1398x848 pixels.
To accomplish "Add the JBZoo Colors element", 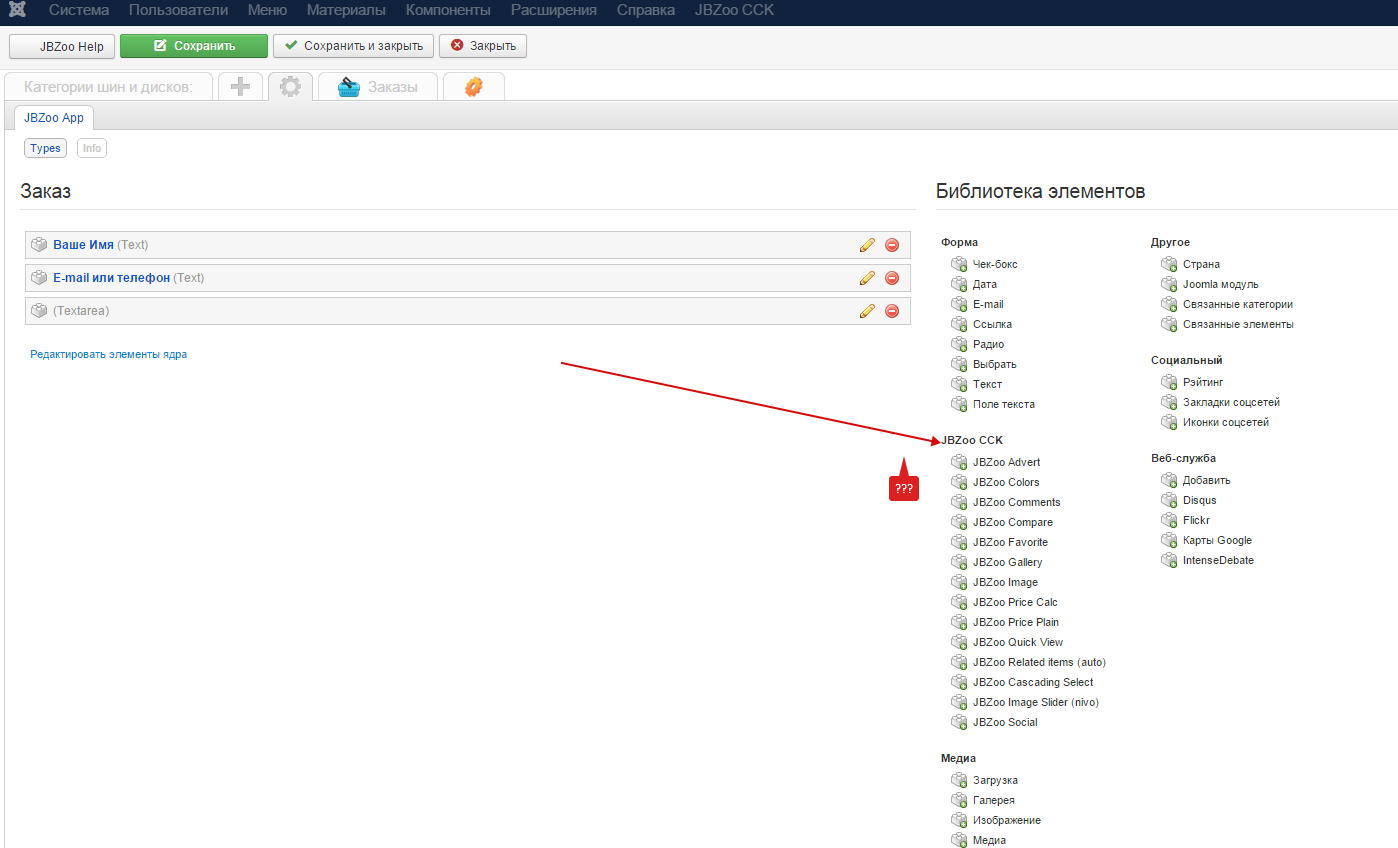I will pyautogui.click(x=1006, y=482).
